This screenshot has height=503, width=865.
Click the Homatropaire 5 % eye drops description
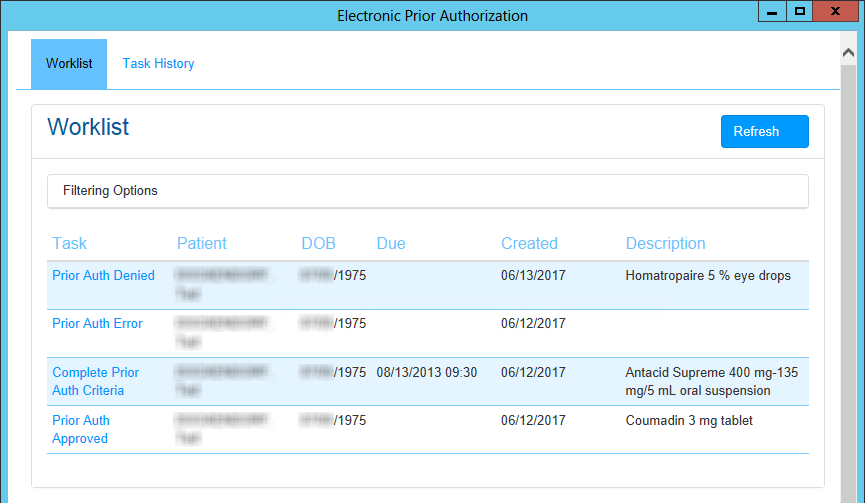point(708,275)
